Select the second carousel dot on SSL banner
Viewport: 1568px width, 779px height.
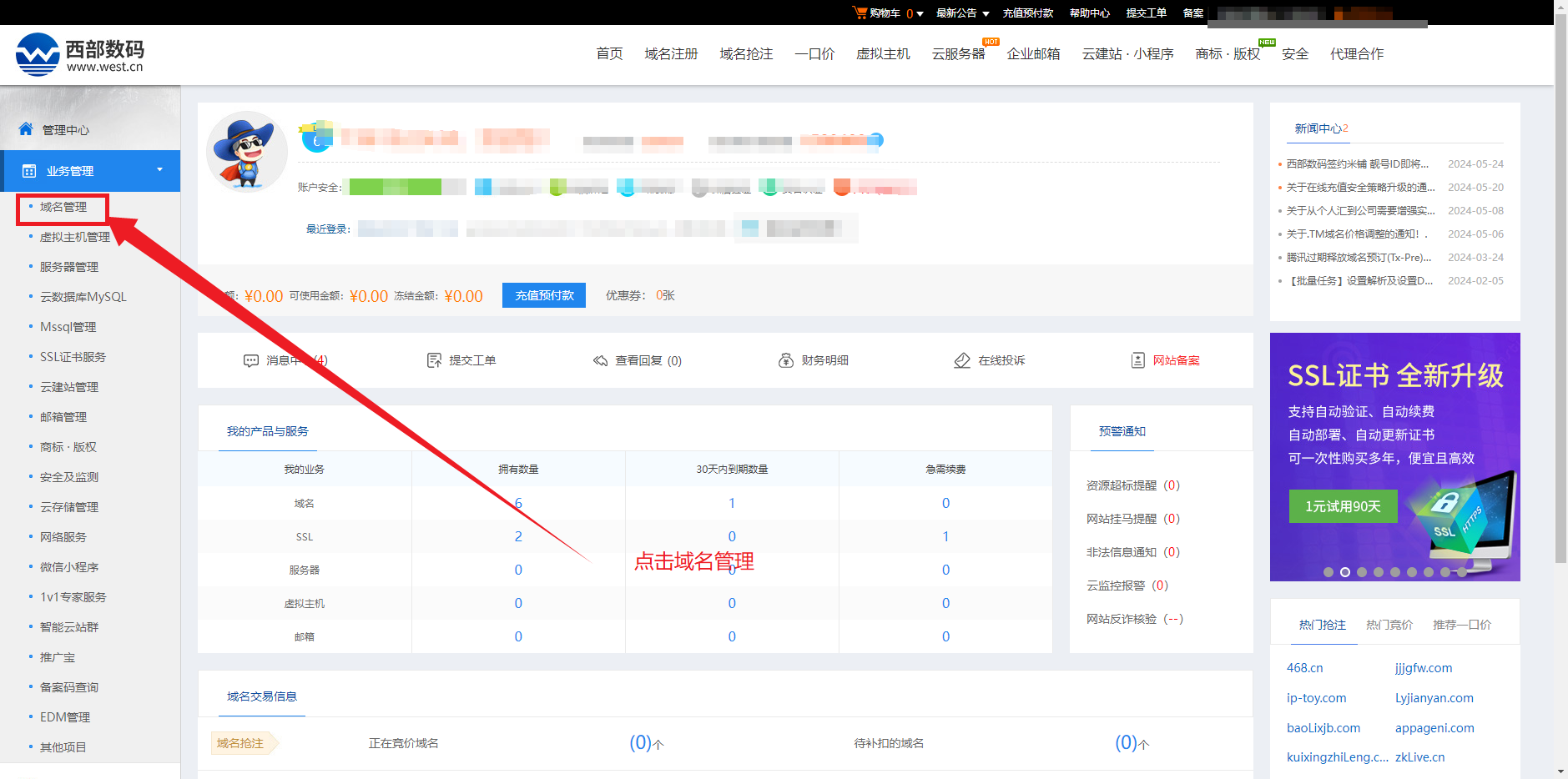[x=1345, y=572]
